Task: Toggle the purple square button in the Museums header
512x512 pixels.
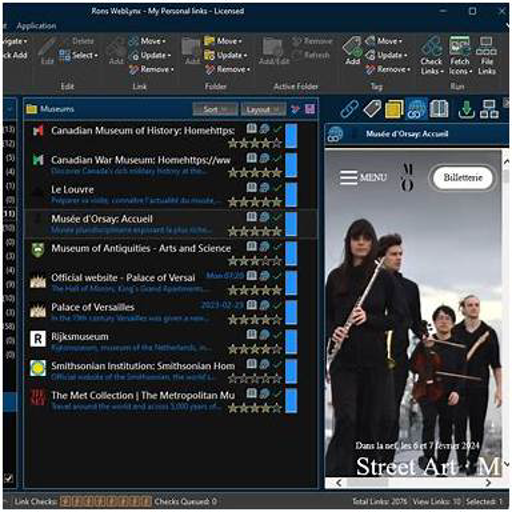Action: pyautogui.click(x=310, y=109)
